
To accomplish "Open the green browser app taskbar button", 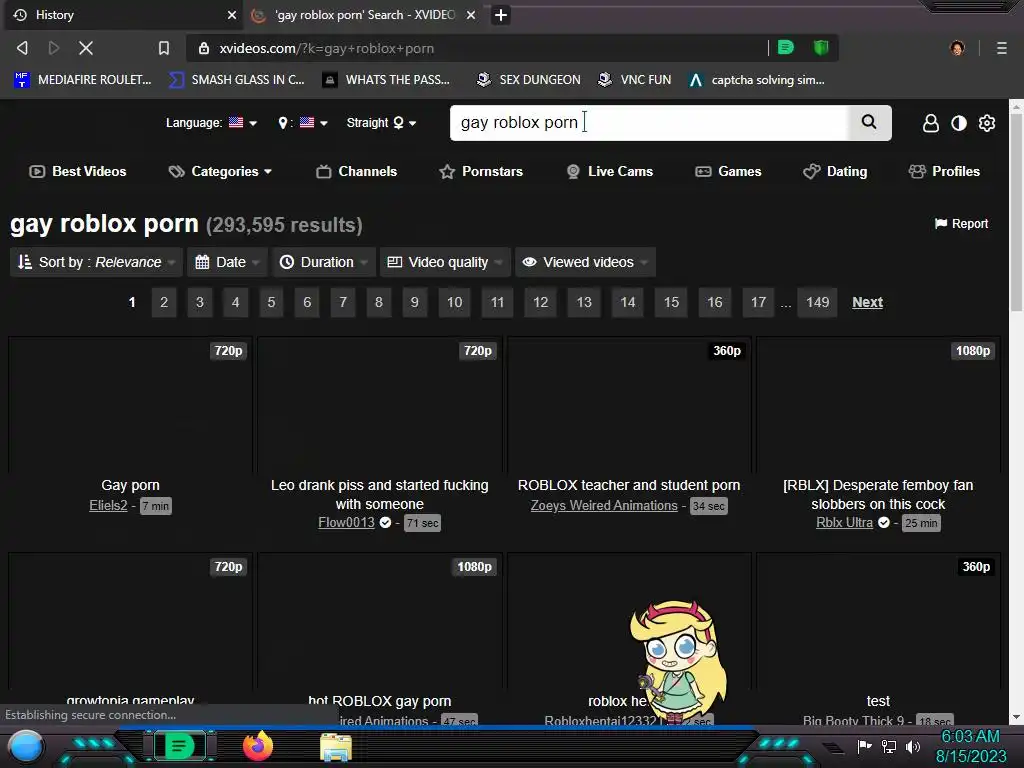I will 180,746.
